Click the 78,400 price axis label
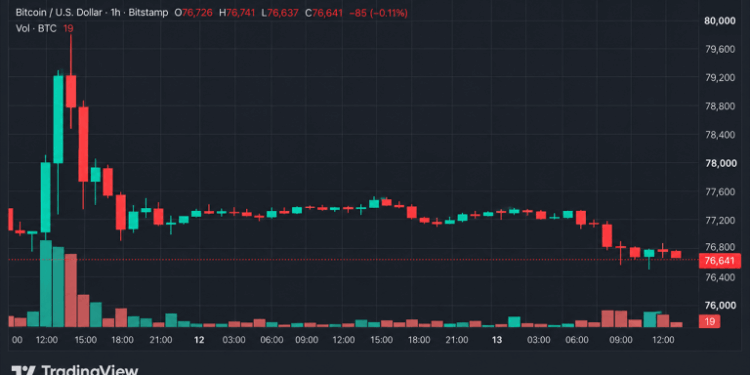Viewport: 750px width, 375px height. point(719,135)
